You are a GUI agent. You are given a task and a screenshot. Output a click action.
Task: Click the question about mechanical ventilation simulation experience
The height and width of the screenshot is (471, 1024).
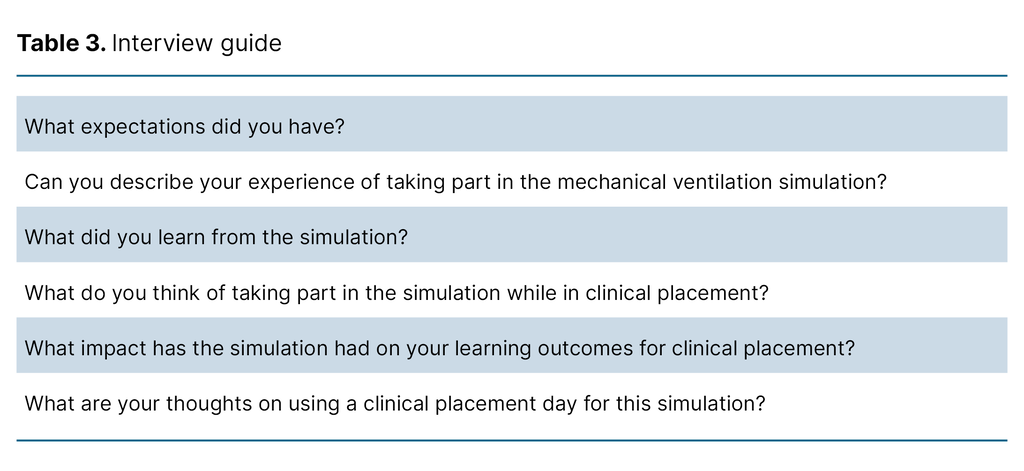[455, 183]
